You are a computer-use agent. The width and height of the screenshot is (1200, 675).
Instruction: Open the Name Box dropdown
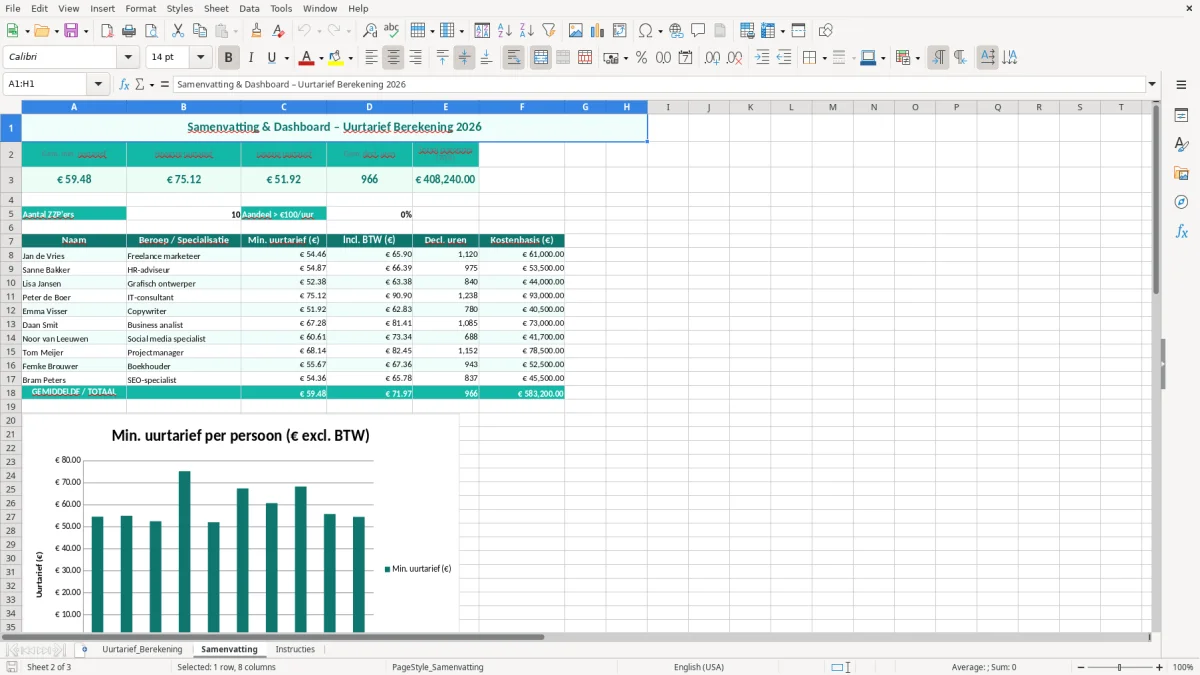point(98,85)
